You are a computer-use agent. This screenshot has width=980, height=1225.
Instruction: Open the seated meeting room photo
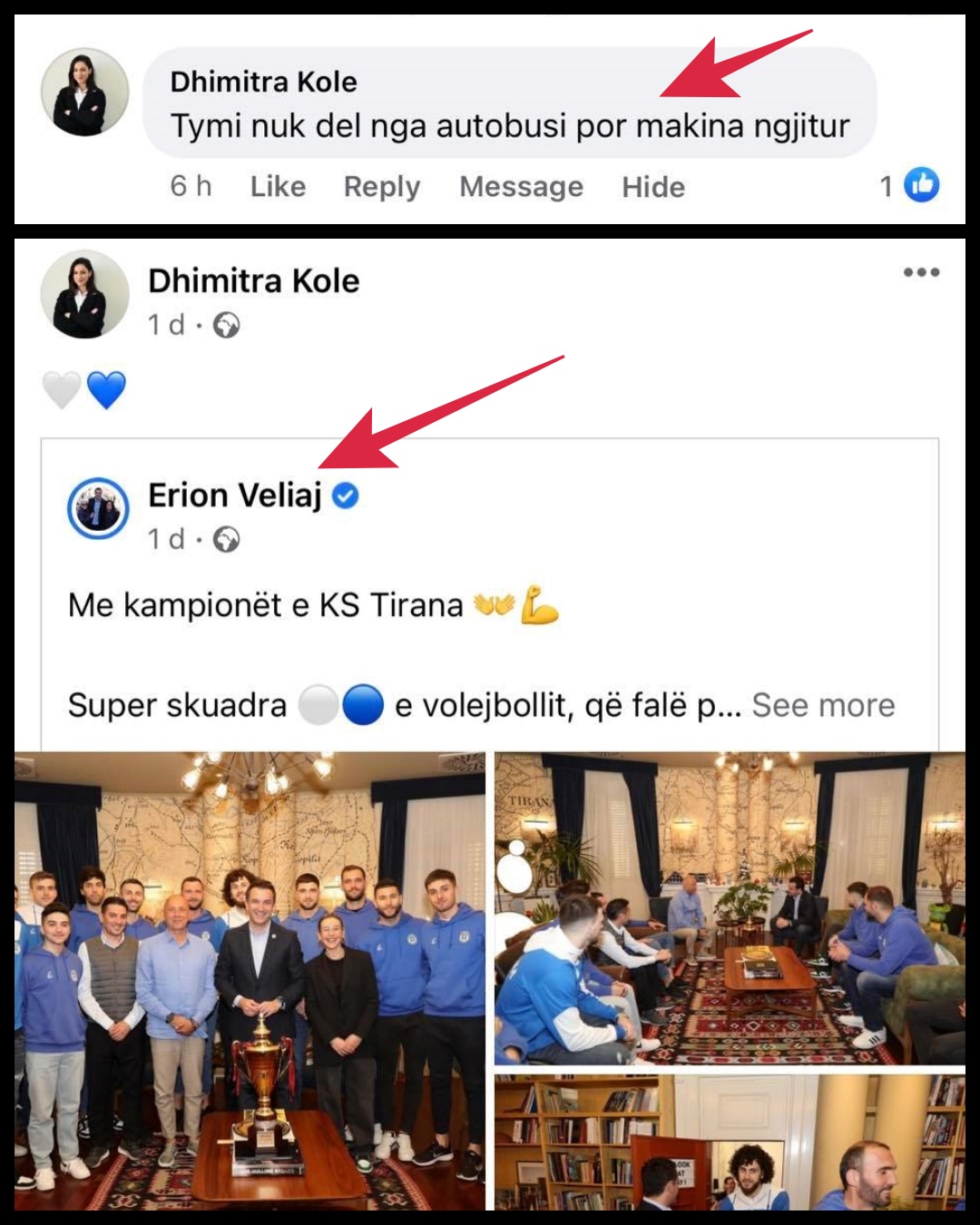click(x=730, y=908)
